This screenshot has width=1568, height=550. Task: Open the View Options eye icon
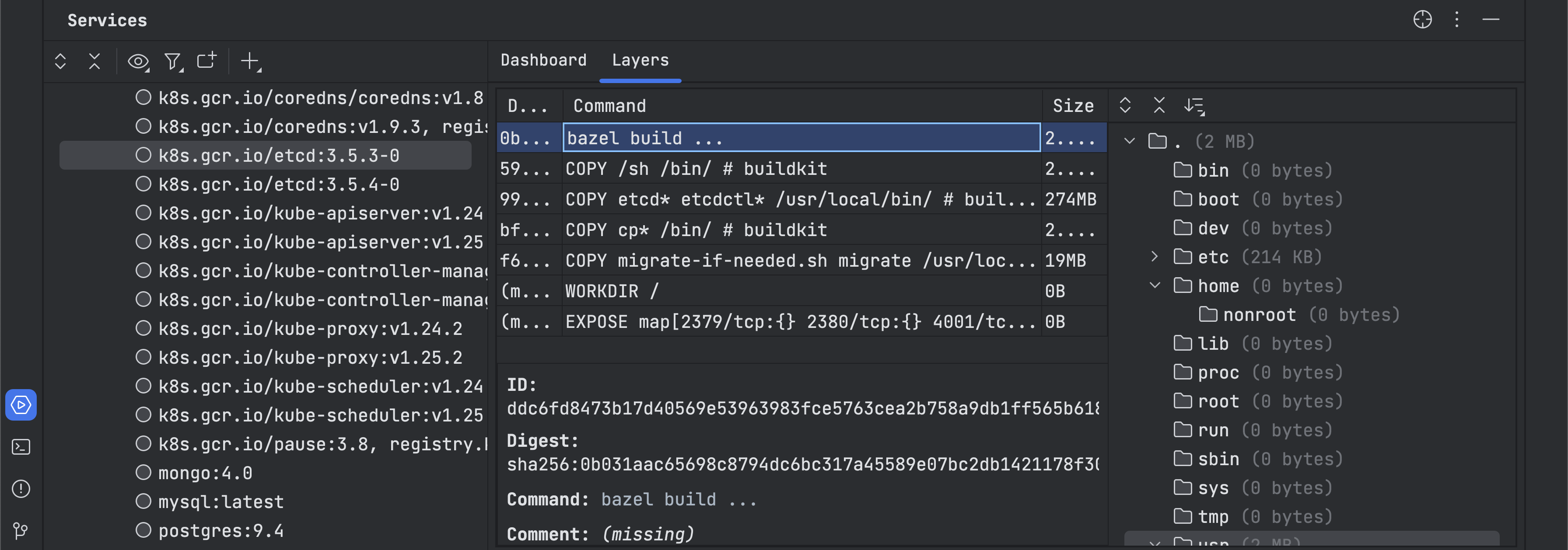137,62
